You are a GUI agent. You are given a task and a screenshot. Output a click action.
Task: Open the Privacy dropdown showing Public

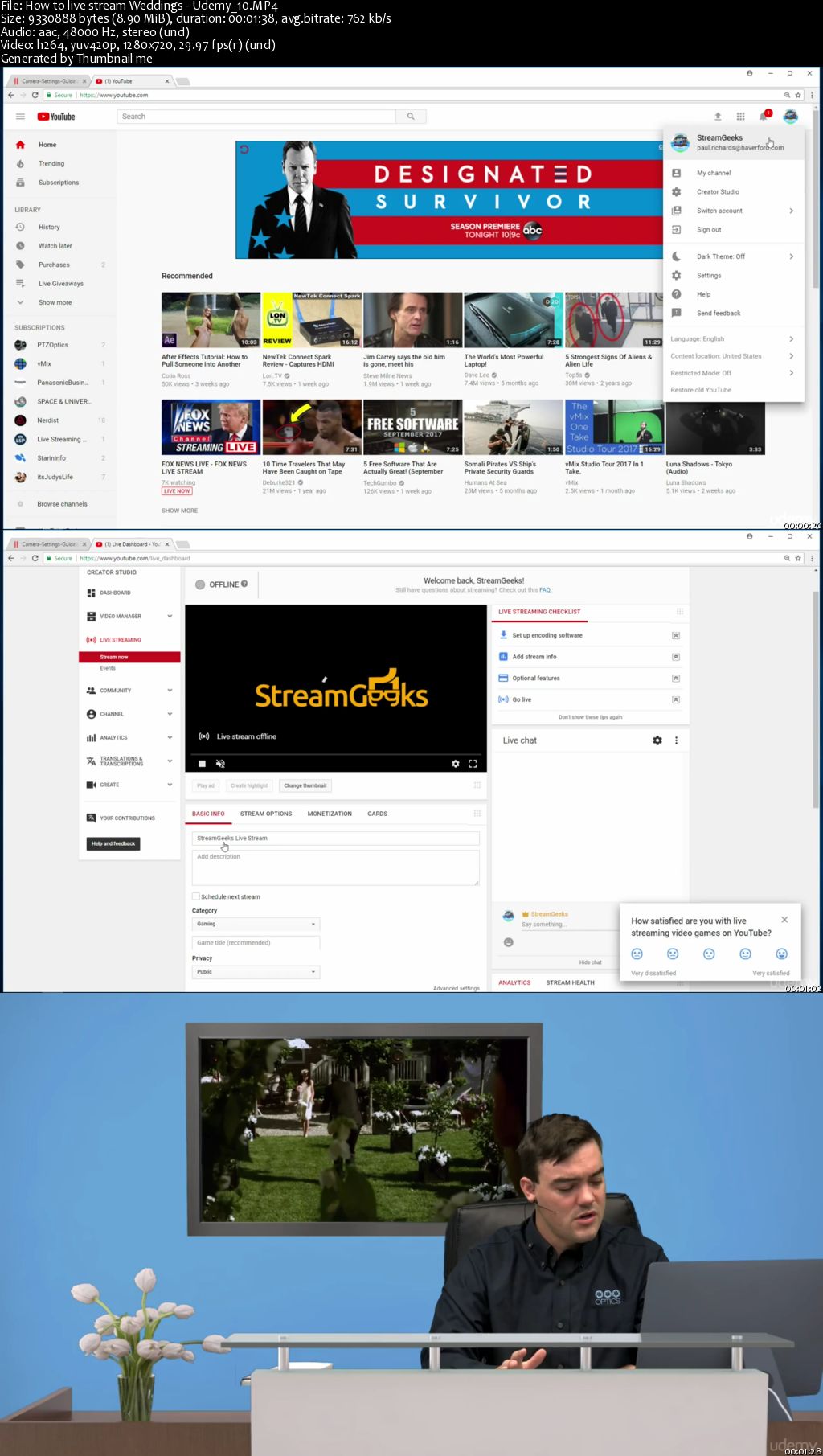point(256,972)
